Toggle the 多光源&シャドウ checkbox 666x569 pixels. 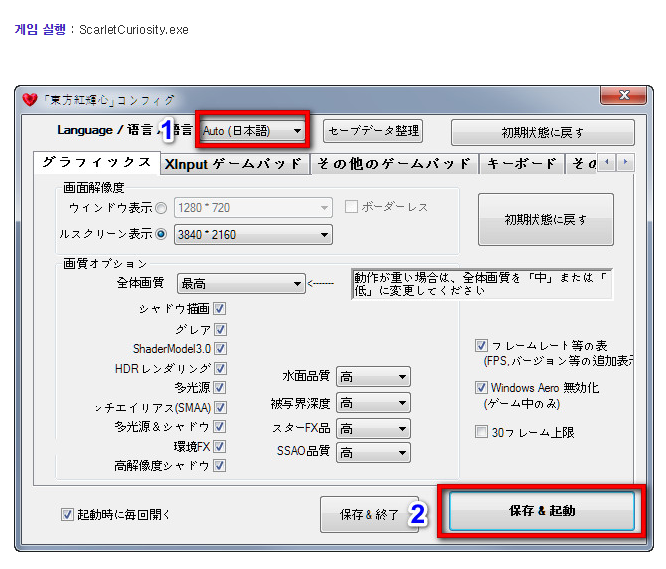point(220,426)
